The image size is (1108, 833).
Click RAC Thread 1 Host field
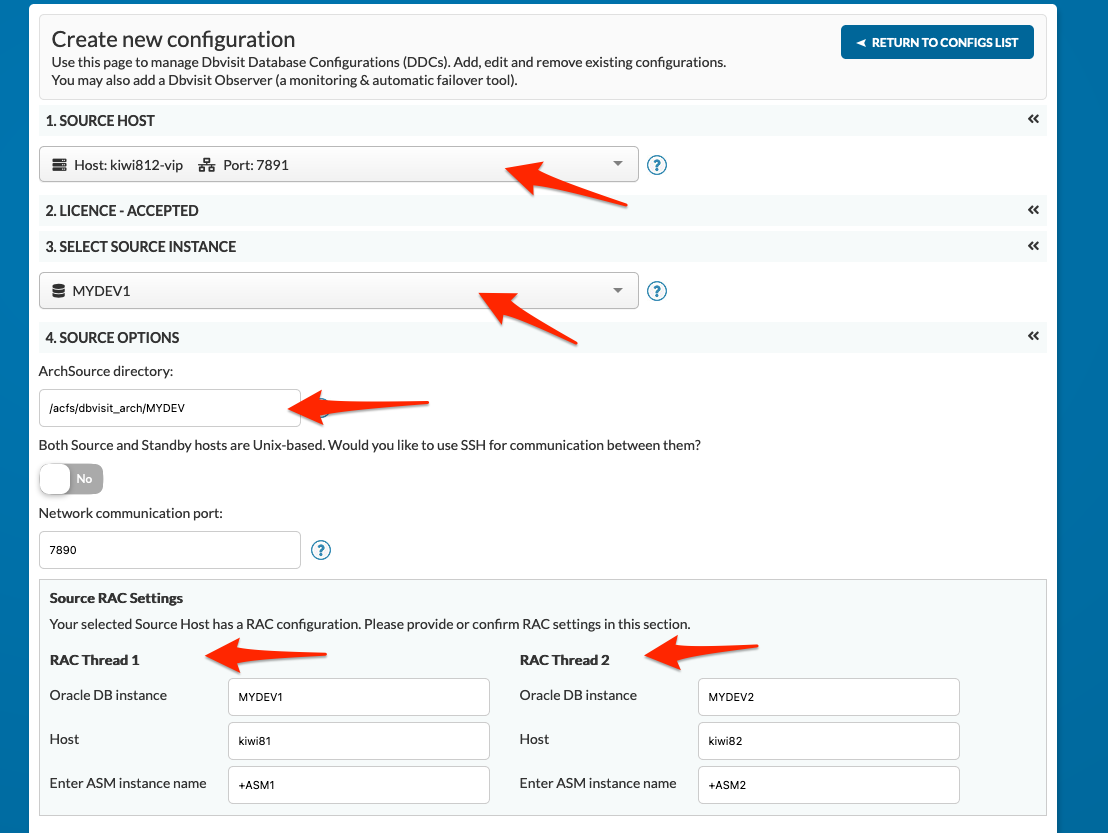click(359, 740)
